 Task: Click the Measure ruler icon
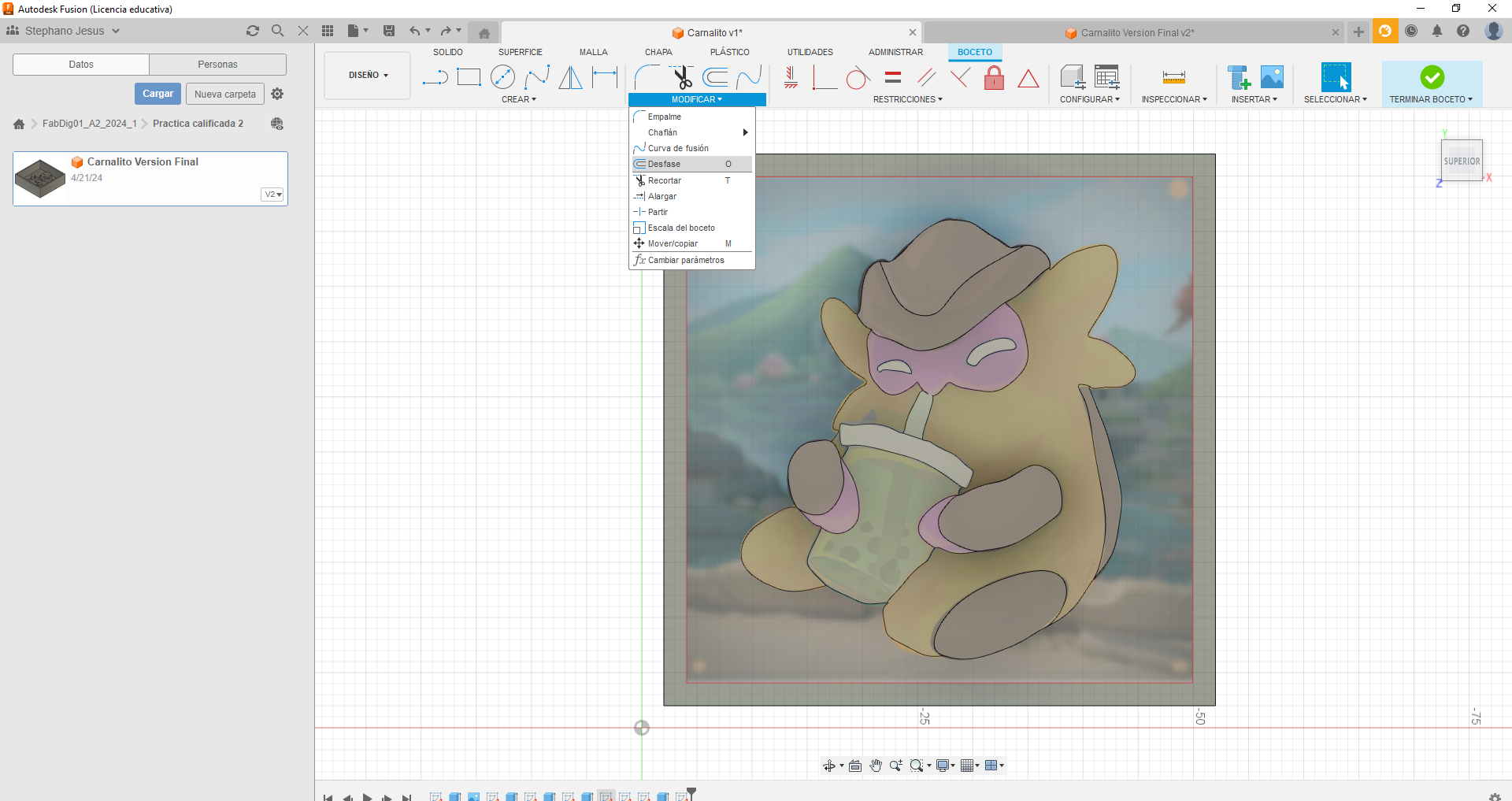1173,77
